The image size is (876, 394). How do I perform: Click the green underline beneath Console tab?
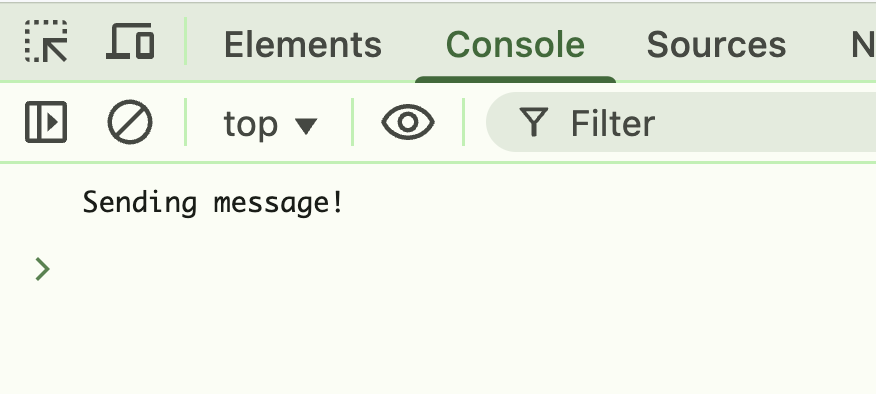click(515, 80)
